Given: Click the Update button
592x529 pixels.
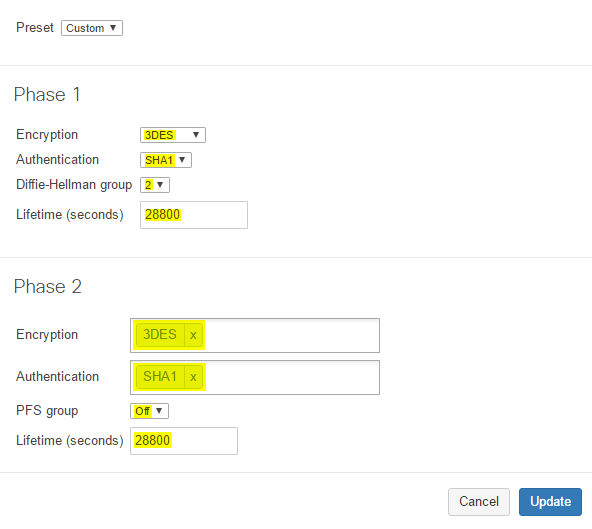Looking at the screenshot, I should click(550, 501).
